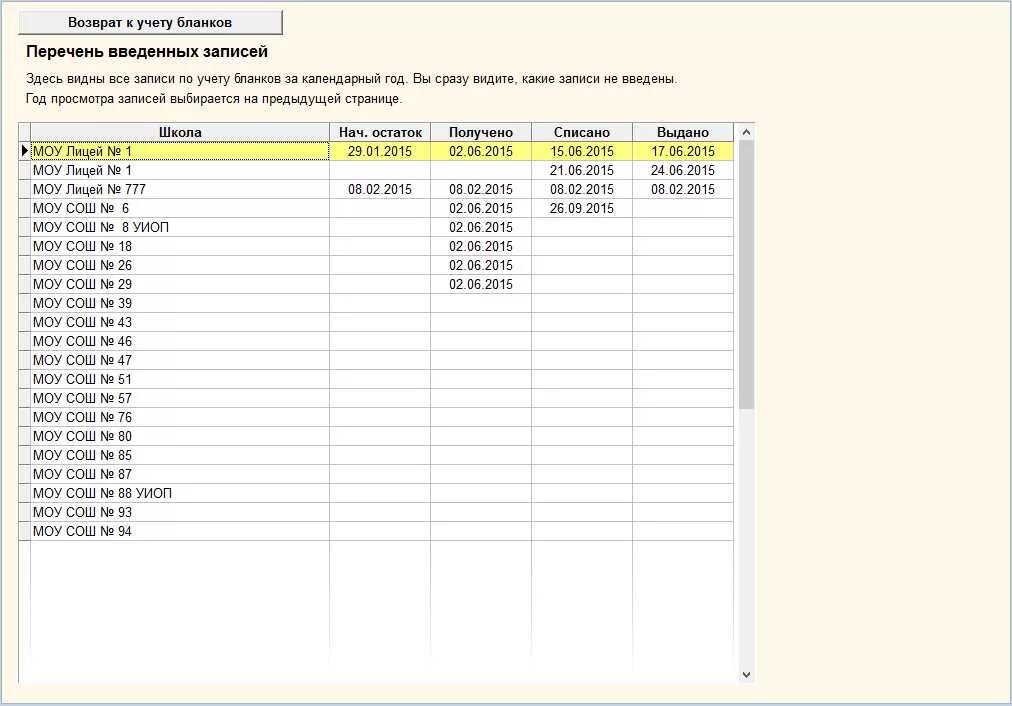Click 'Выдано' date in 'МОУ Лицей № 777' row
The image size is (1012, 706).
[x=683, y=190]
